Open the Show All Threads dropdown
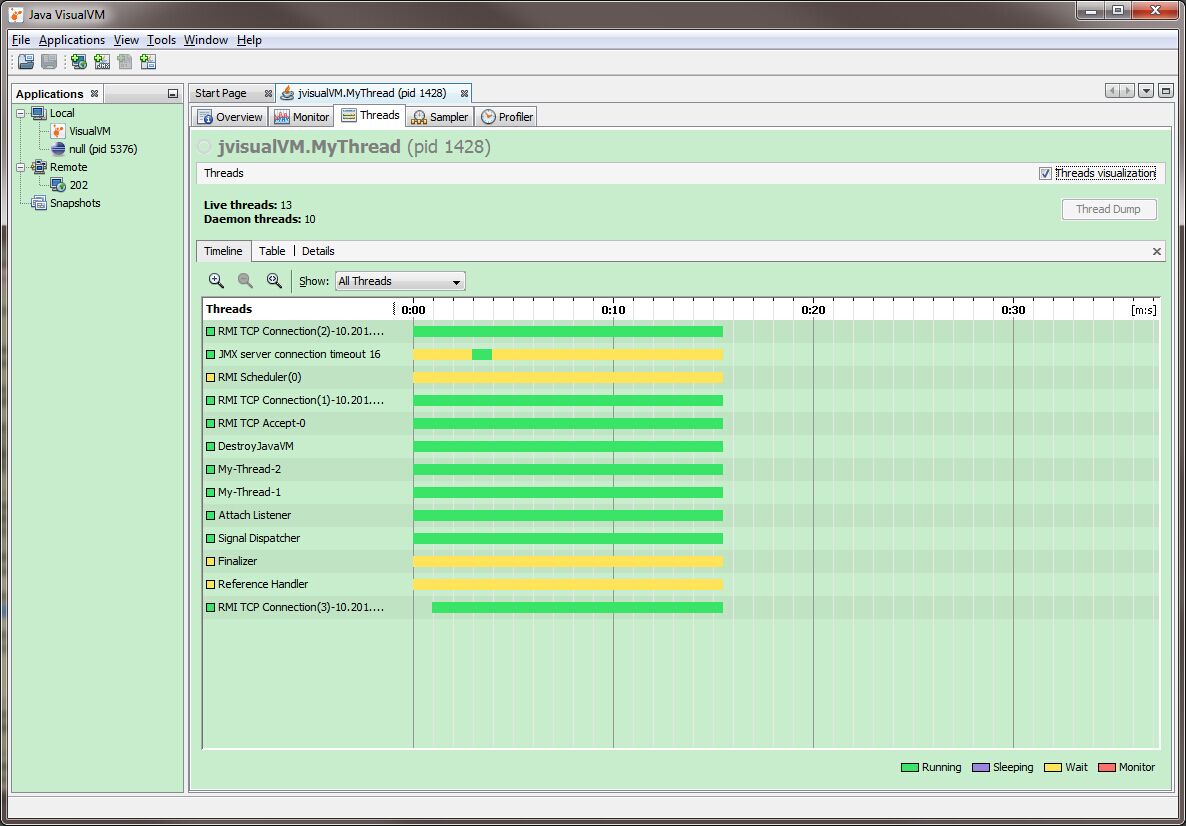Image resolution: width=1186 pixels, height=826 pixels. coord(400,281)
